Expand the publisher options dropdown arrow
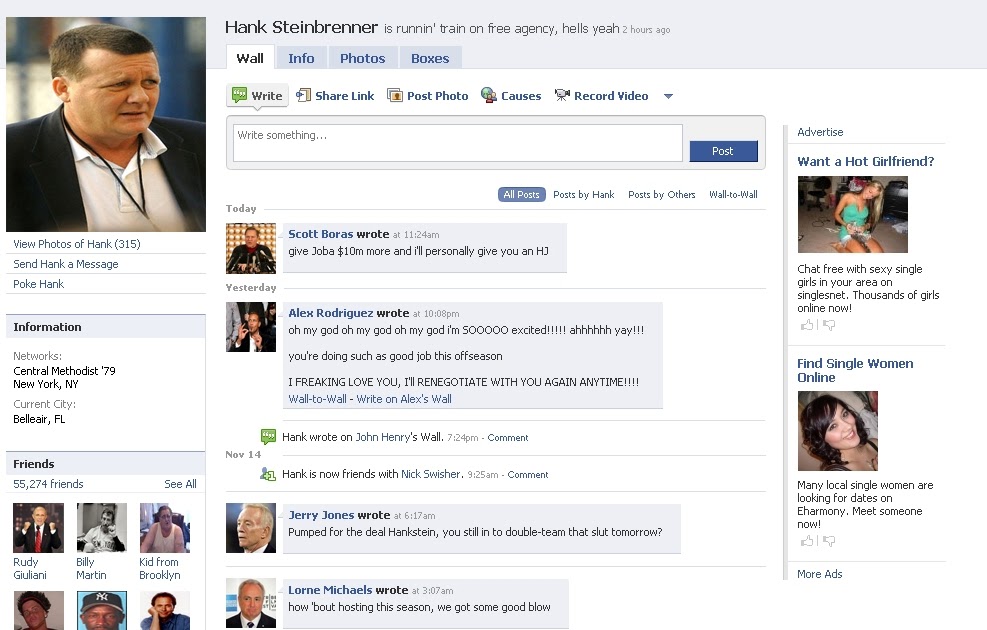Image resolution: width=987 pixels, height=630 pixels. [668, 96]
